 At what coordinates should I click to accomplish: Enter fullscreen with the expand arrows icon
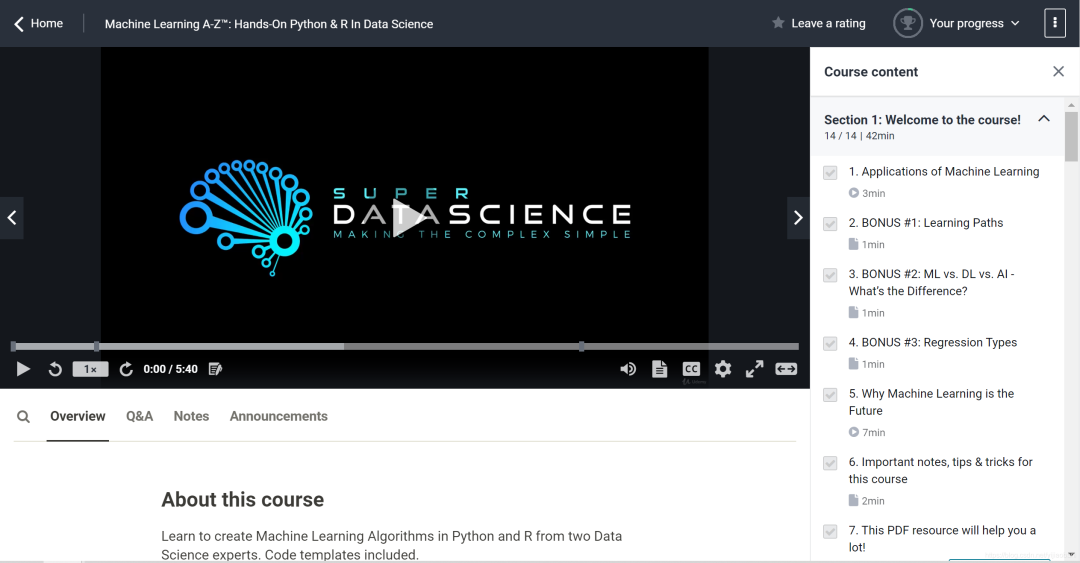tap(754, 369)
